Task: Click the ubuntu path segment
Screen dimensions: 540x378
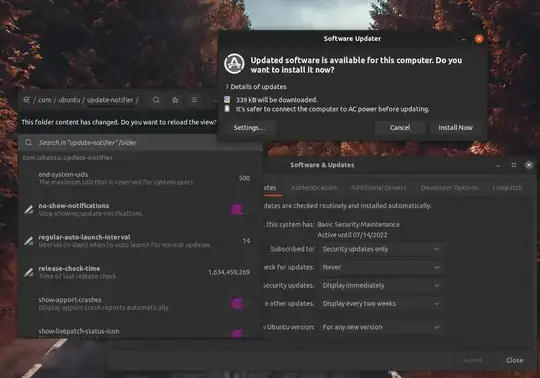Action: (x=69, y=100)
